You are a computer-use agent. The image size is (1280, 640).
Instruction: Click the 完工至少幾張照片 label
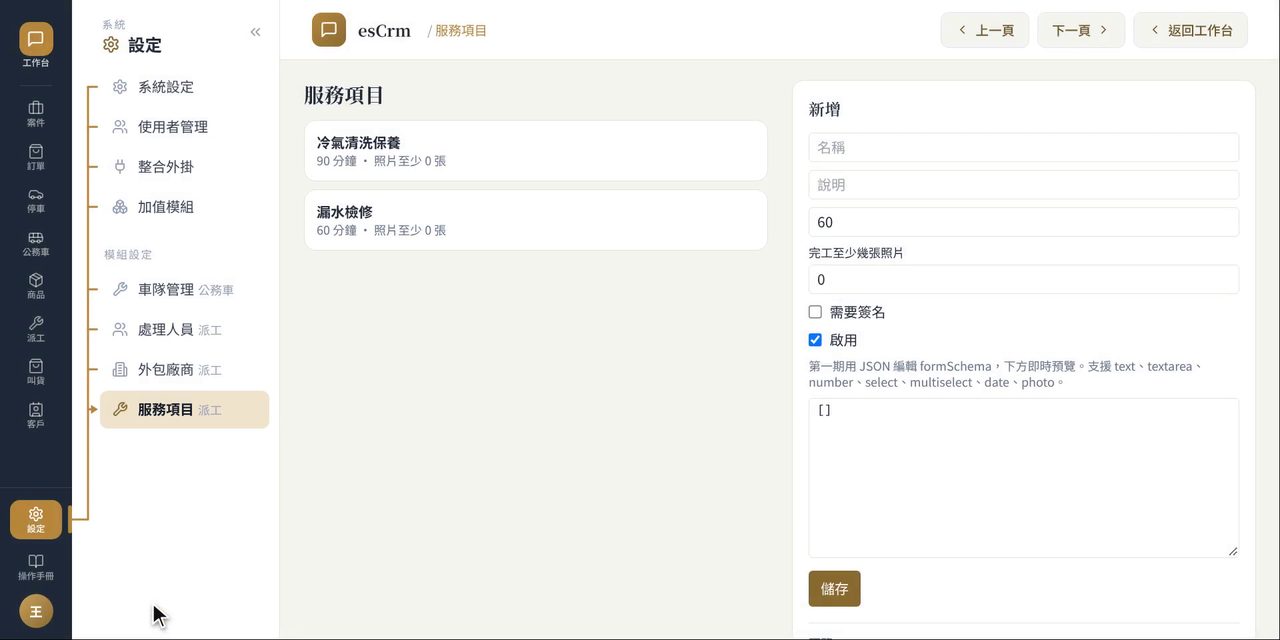click(x=856, y=253)
